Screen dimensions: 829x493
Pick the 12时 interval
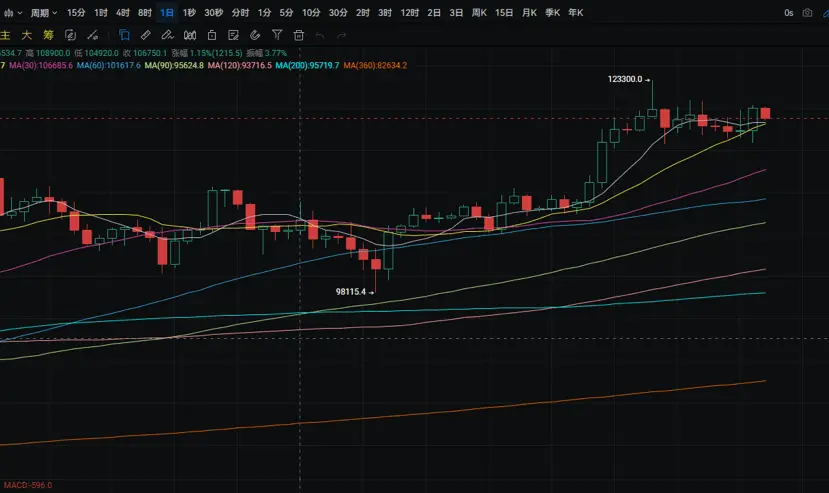410,13
